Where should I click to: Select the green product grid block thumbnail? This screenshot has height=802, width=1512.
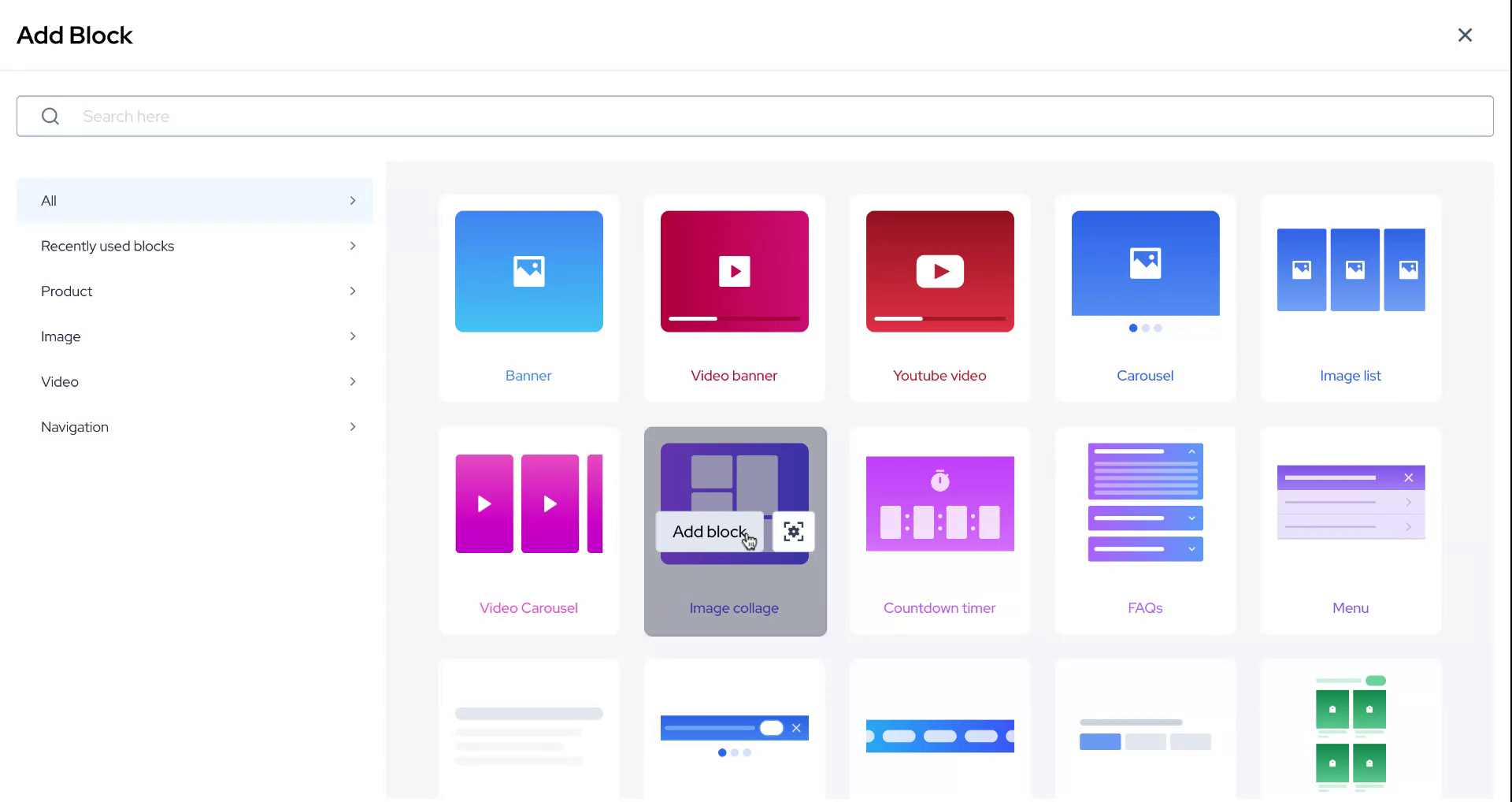(1351, 733)
